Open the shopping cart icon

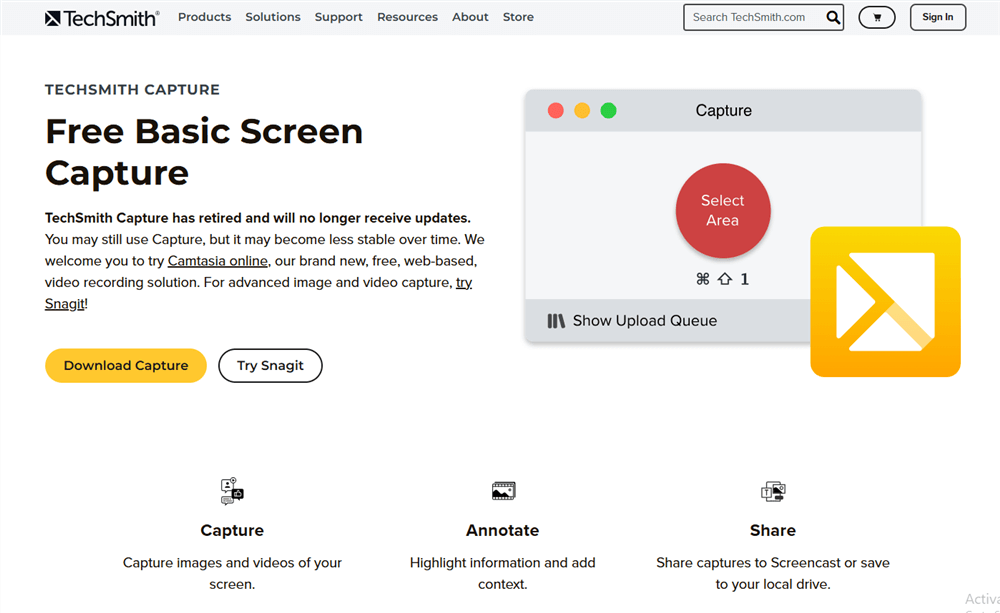point(877,17)
